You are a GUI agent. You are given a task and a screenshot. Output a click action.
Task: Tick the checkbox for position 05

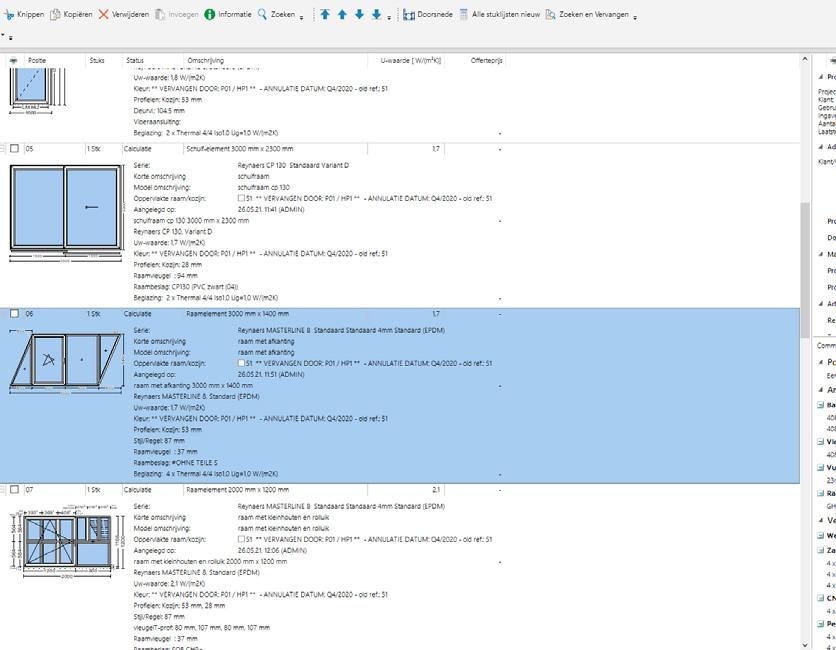click(x=14, y=149)
